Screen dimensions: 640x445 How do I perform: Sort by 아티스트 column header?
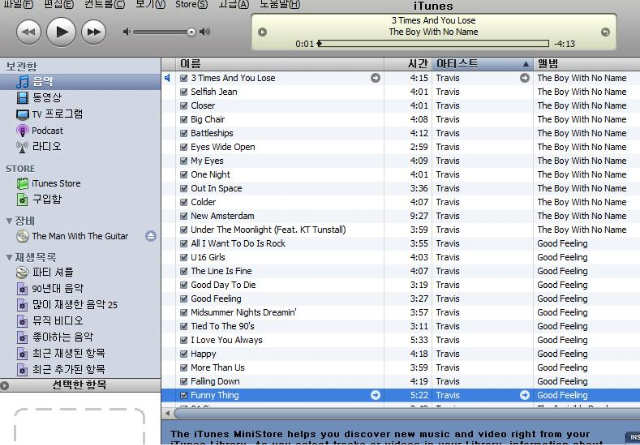coord(482,64)
